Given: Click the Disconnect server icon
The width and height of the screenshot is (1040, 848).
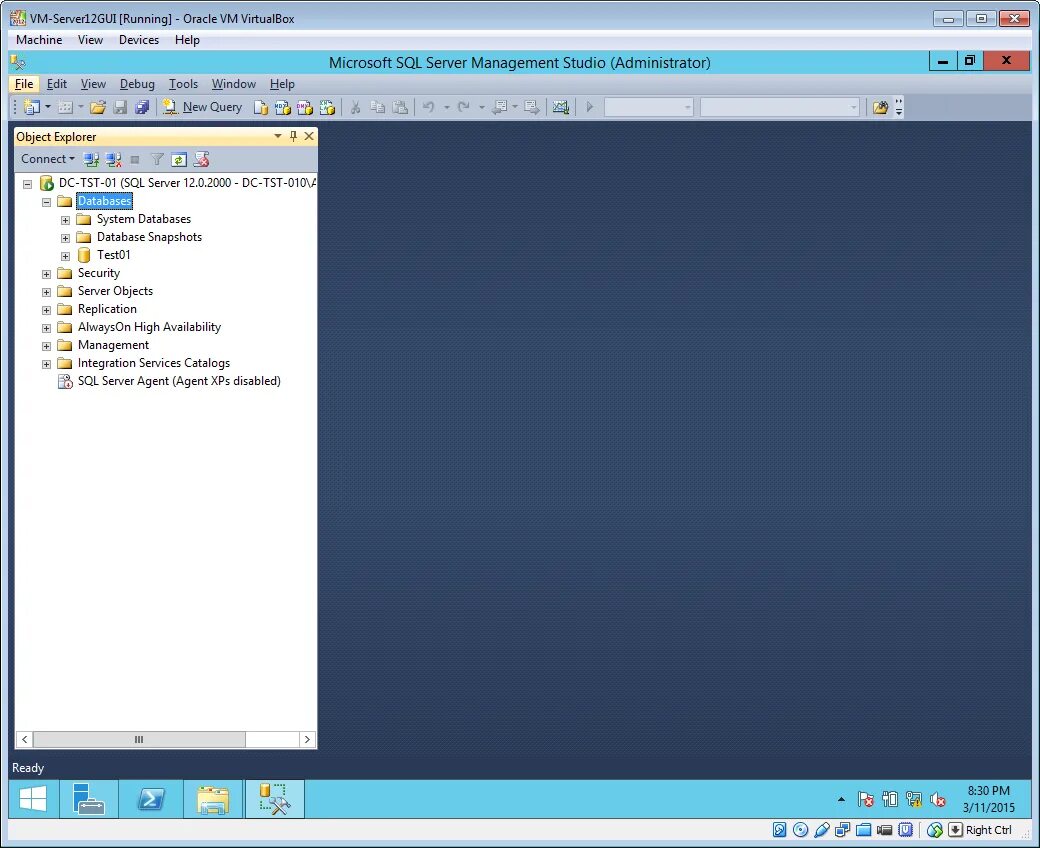Looking at the screenshot, I should 113,159.
